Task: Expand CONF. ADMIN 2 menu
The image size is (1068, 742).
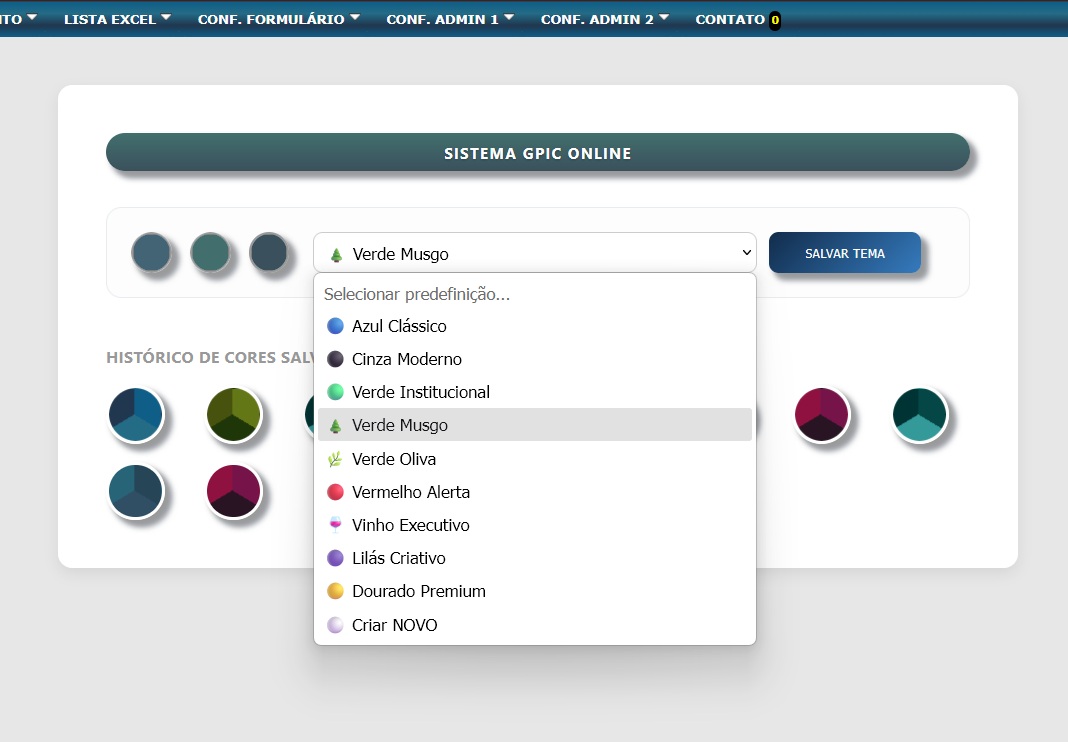Action: (604, 19)
